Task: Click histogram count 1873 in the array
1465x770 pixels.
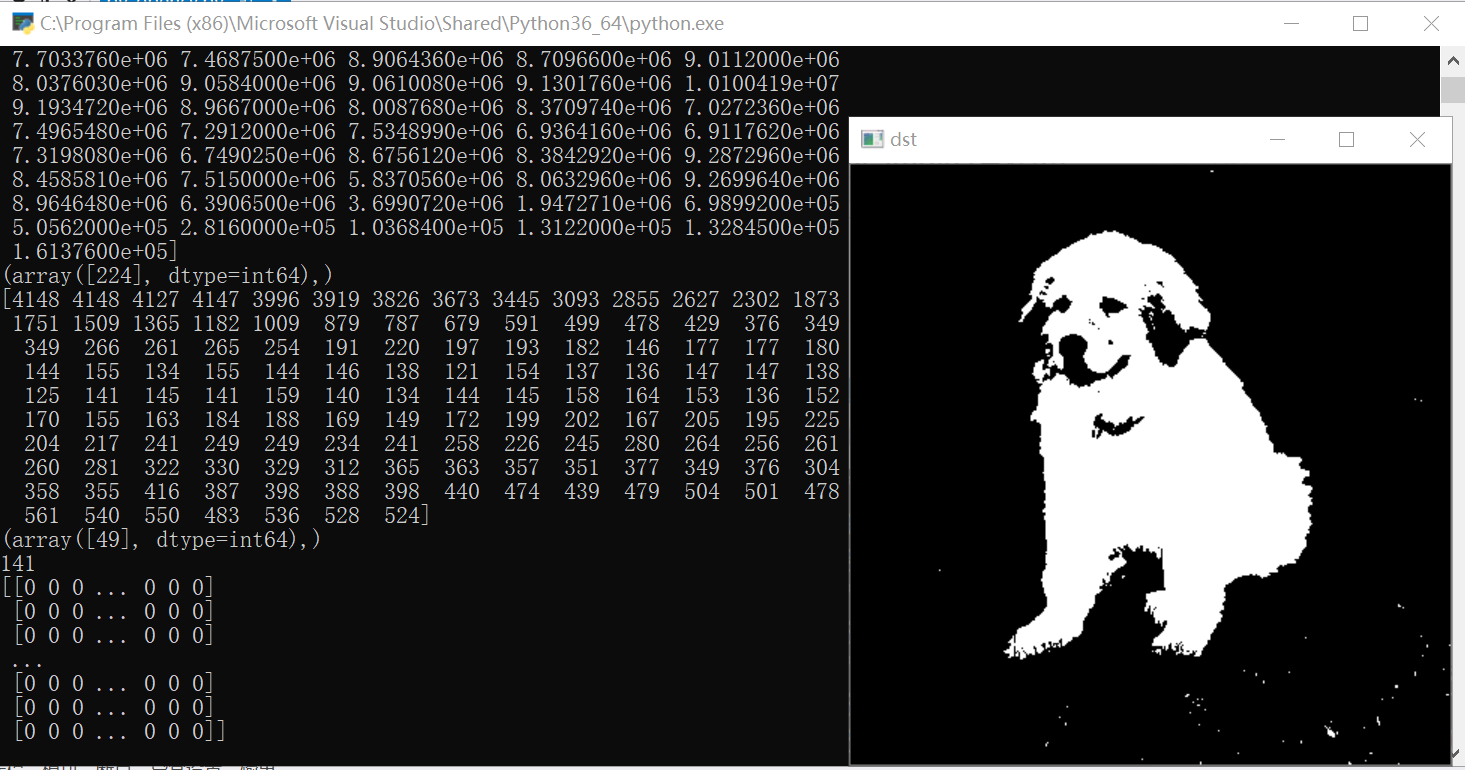Action: [x=816, y=299]
